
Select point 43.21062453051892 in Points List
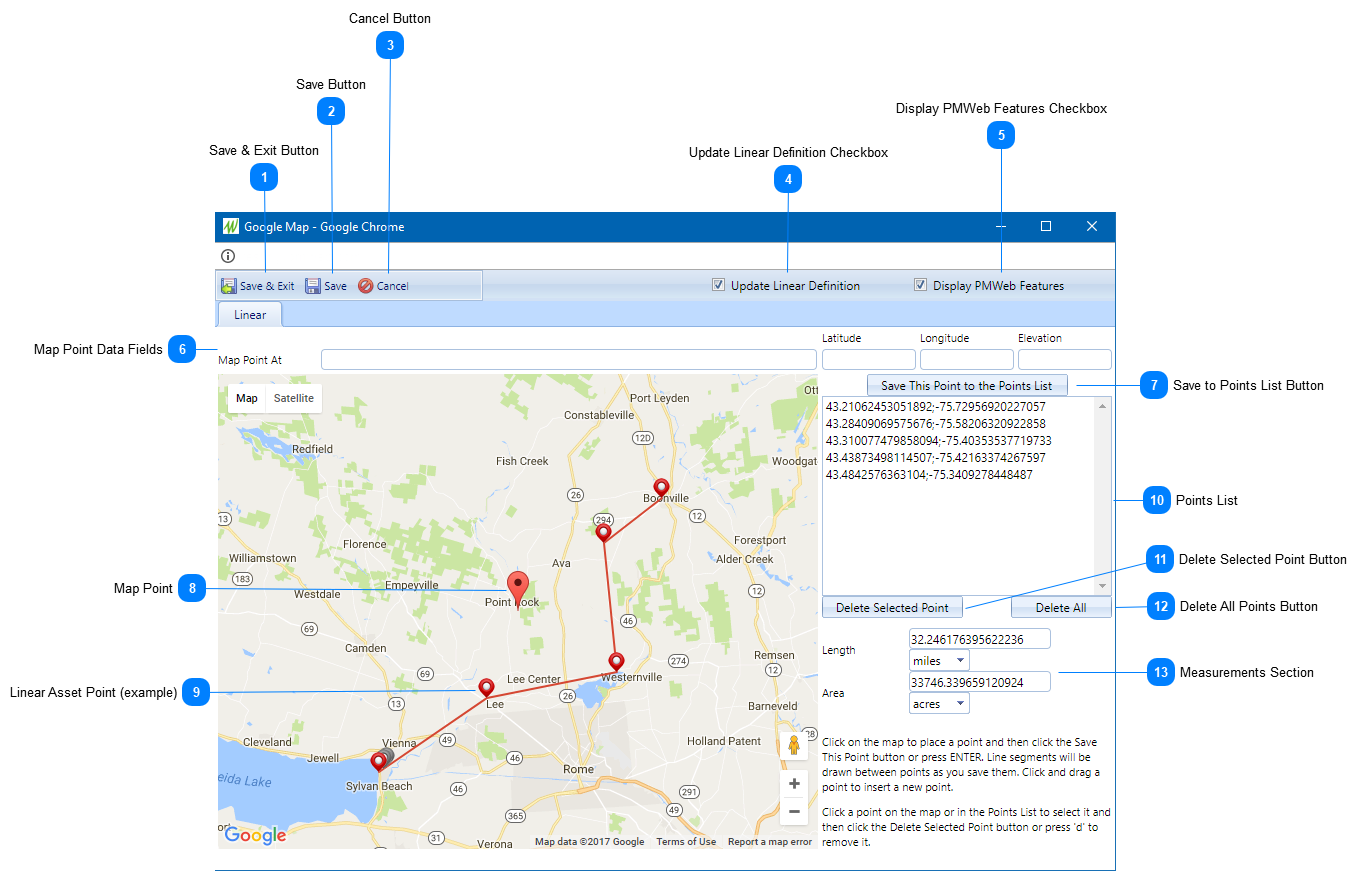pyautogui.click(x=935, y=407)
